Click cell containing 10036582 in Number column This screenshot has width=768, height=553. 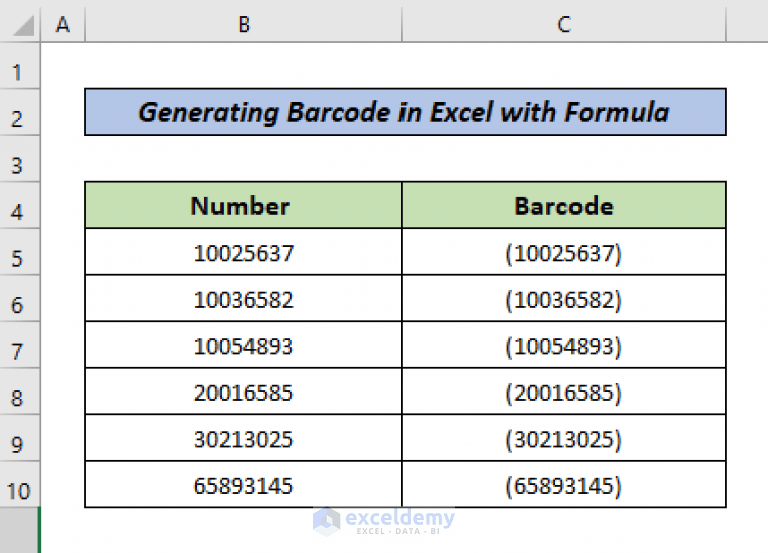click(243, 298)
